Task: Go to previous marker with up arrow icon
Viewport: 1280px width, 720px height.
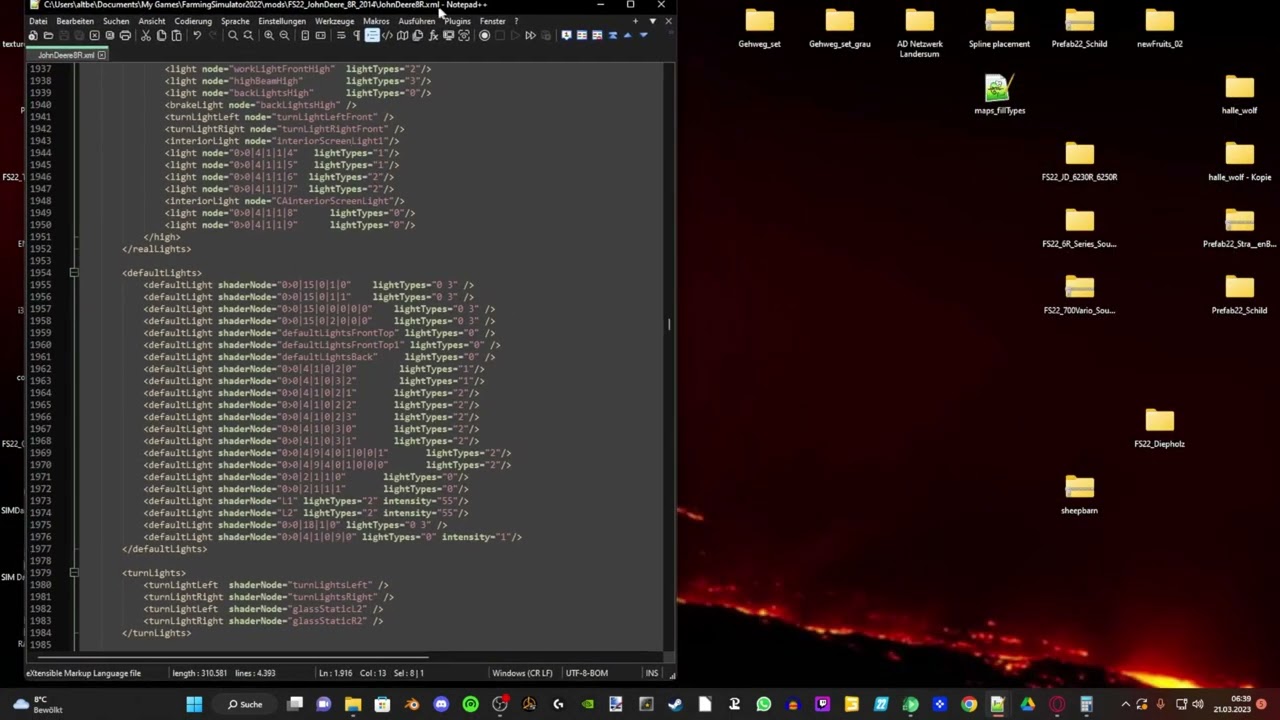Action: point(628,36)
